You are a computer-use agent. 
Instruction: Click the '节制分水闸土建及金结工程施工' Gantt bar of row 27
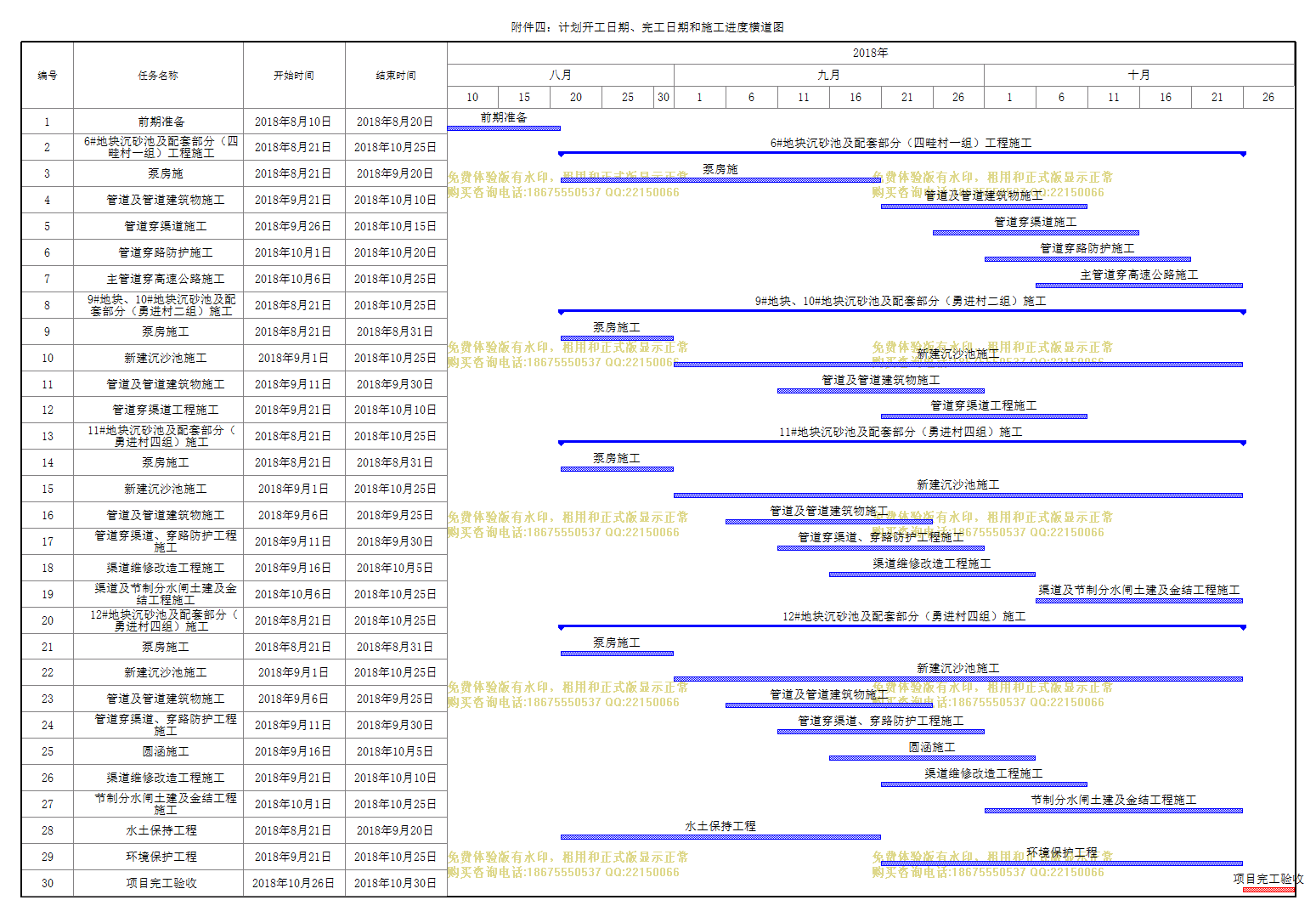[x=1114, y=811]
